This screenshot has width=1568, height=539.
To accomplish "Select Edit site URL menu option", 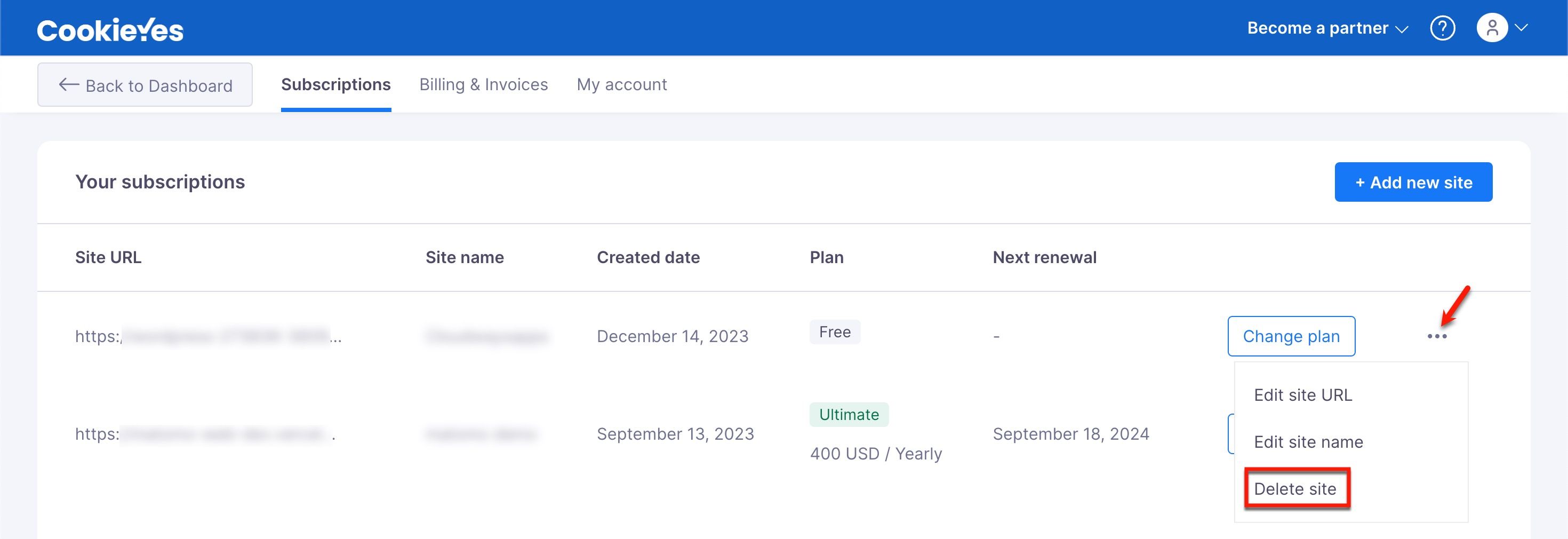I will coord(1302,395).
